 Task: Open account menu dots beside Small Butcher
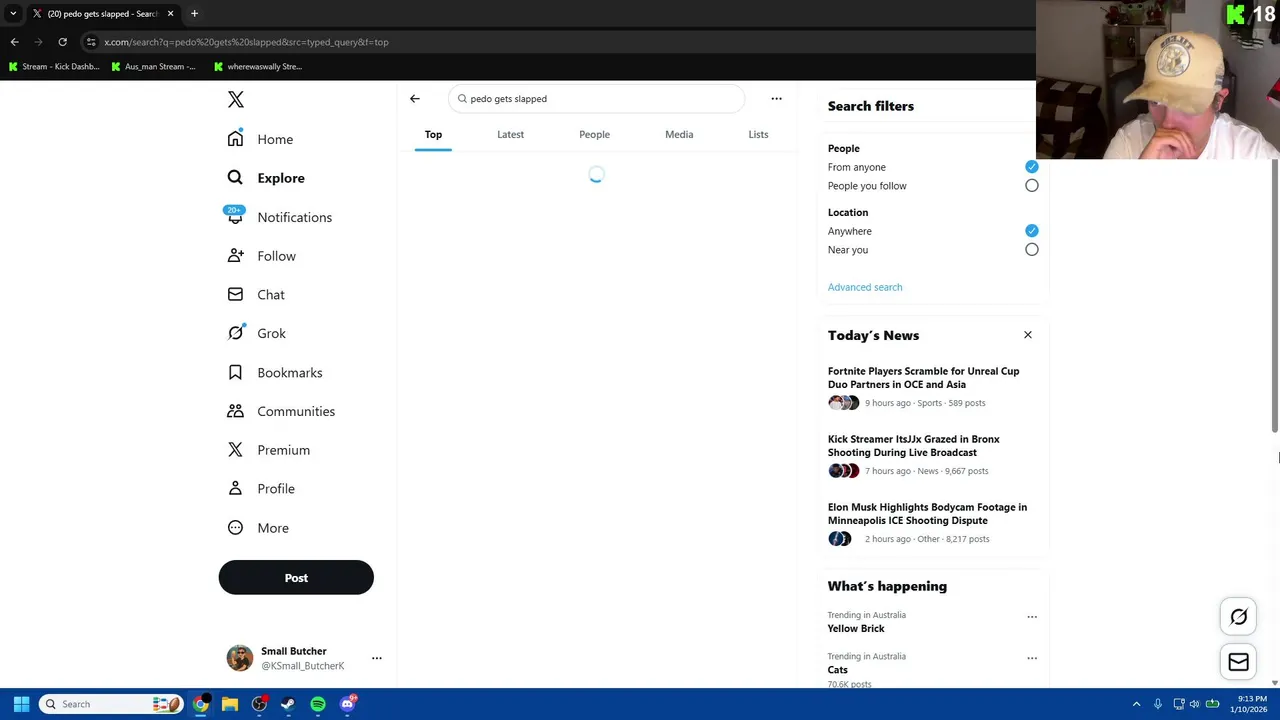tap(377, 658)
